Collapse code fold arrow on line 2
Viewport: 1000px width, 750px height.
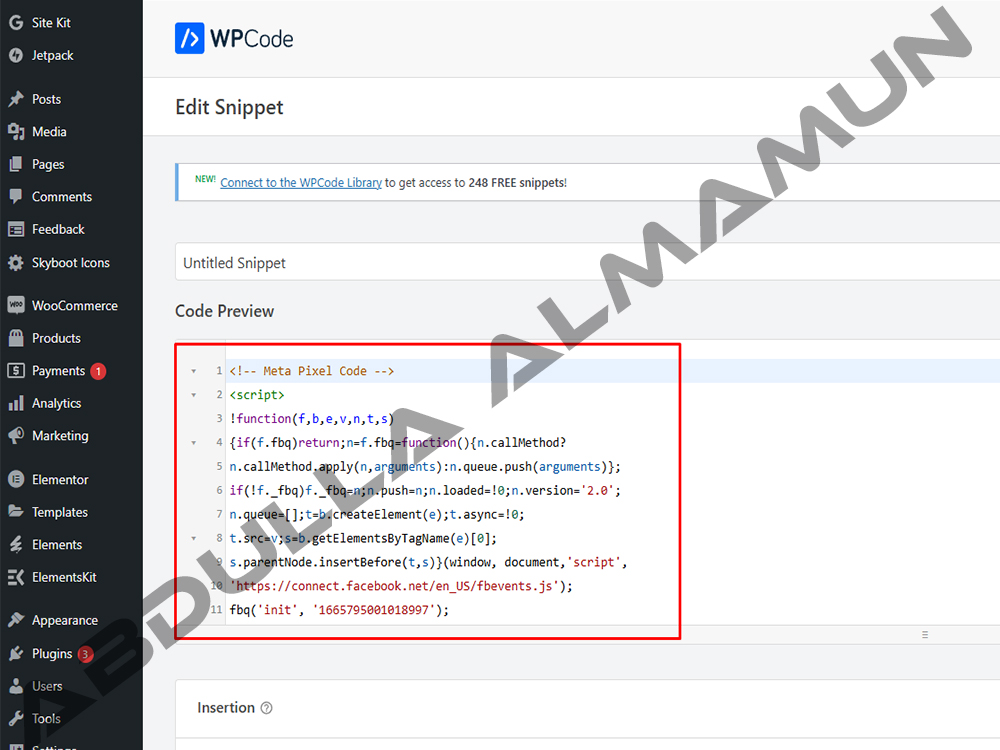click(x=193, y=395)
